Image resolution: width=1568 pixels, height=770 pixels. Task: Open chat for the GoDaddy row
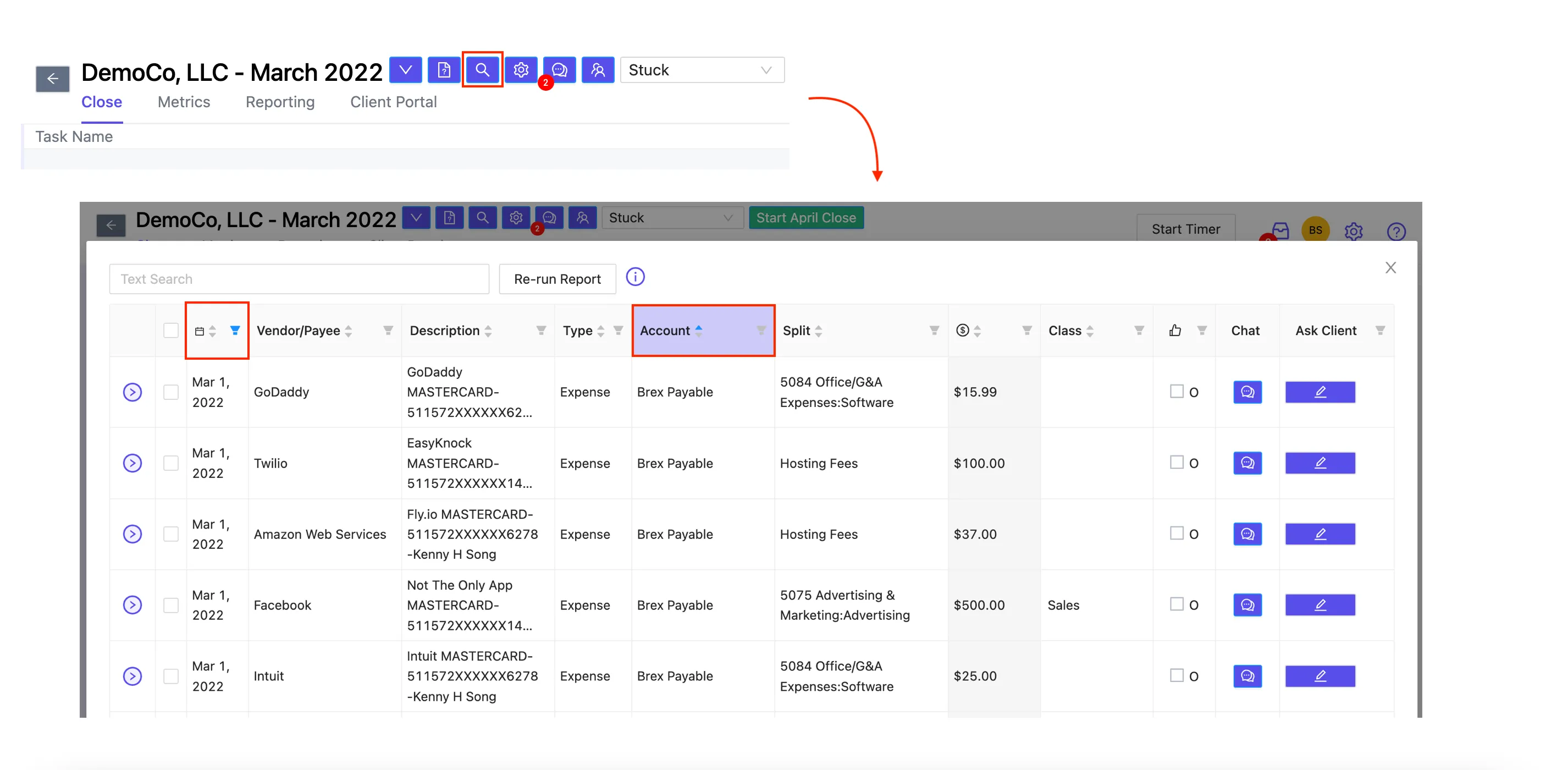[1247, 392]
